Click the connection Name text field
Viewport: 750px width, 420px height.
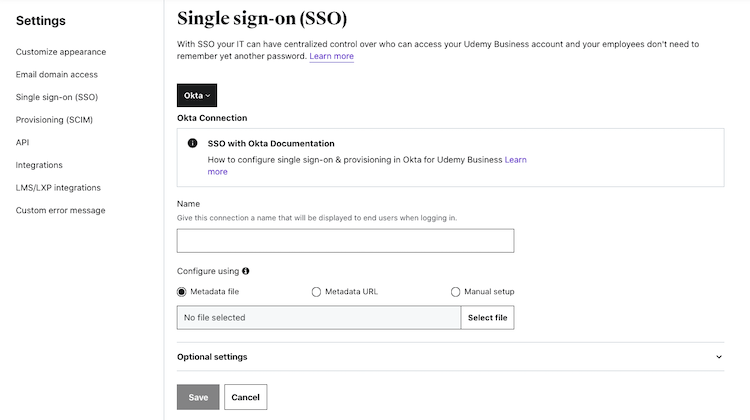(345, 241)
